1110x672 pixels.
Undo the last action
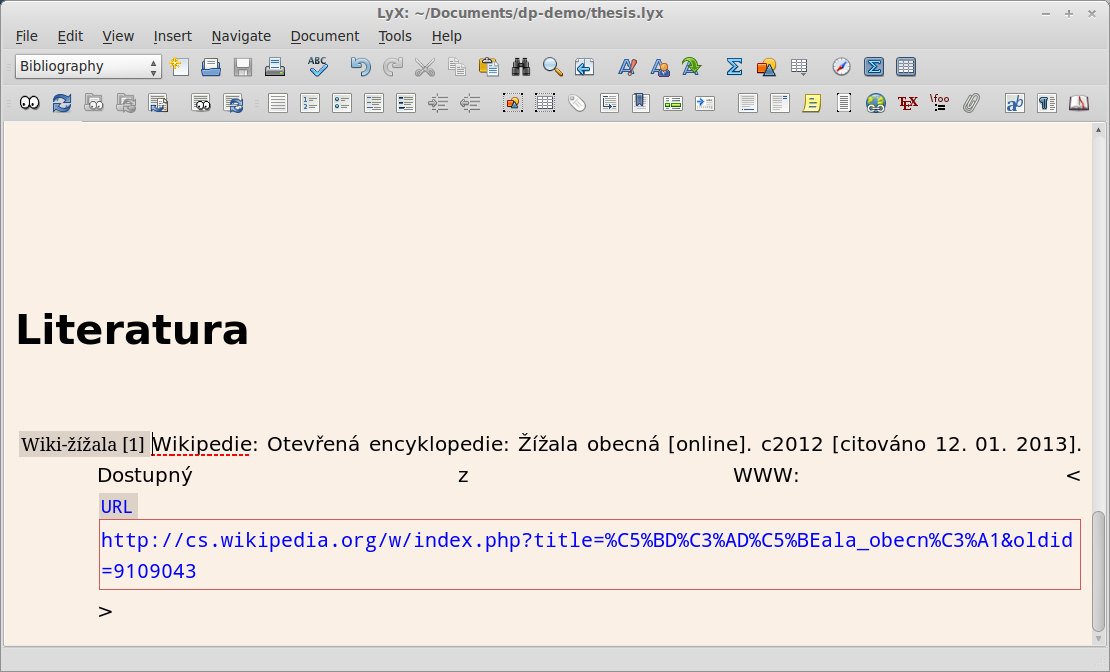[360, 67]
